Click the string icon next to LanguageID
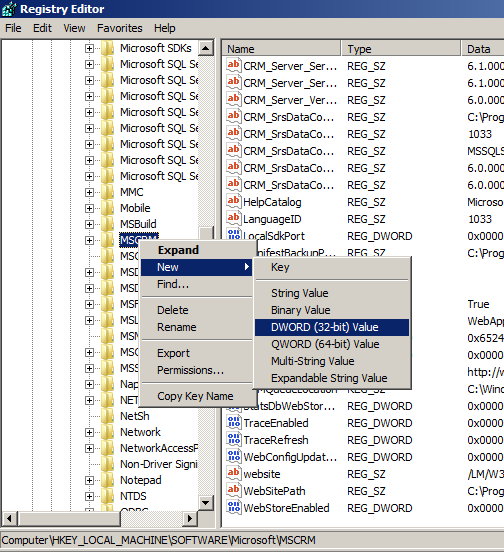 click(234, 219)
